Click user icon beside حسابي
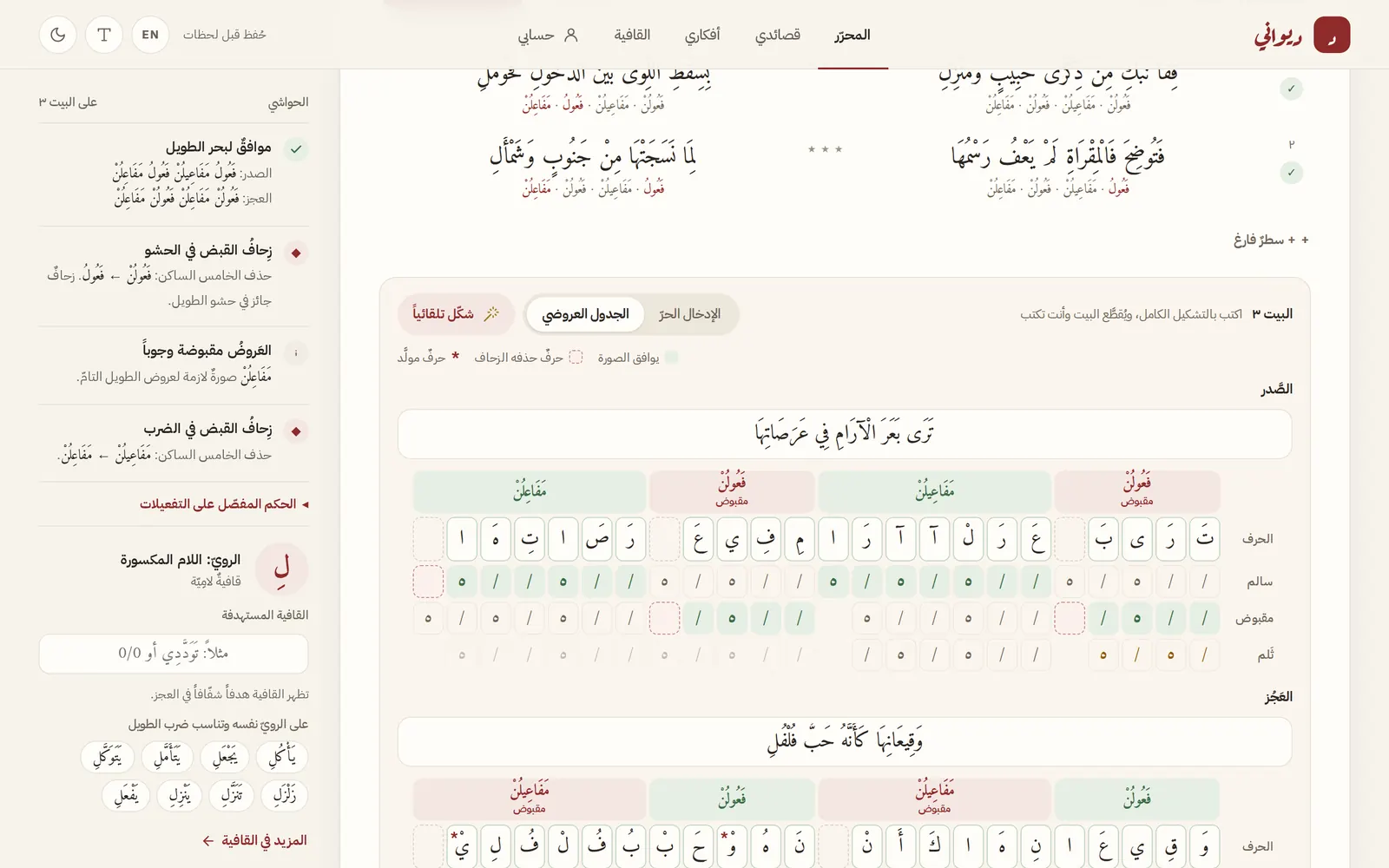 point(570,35)
